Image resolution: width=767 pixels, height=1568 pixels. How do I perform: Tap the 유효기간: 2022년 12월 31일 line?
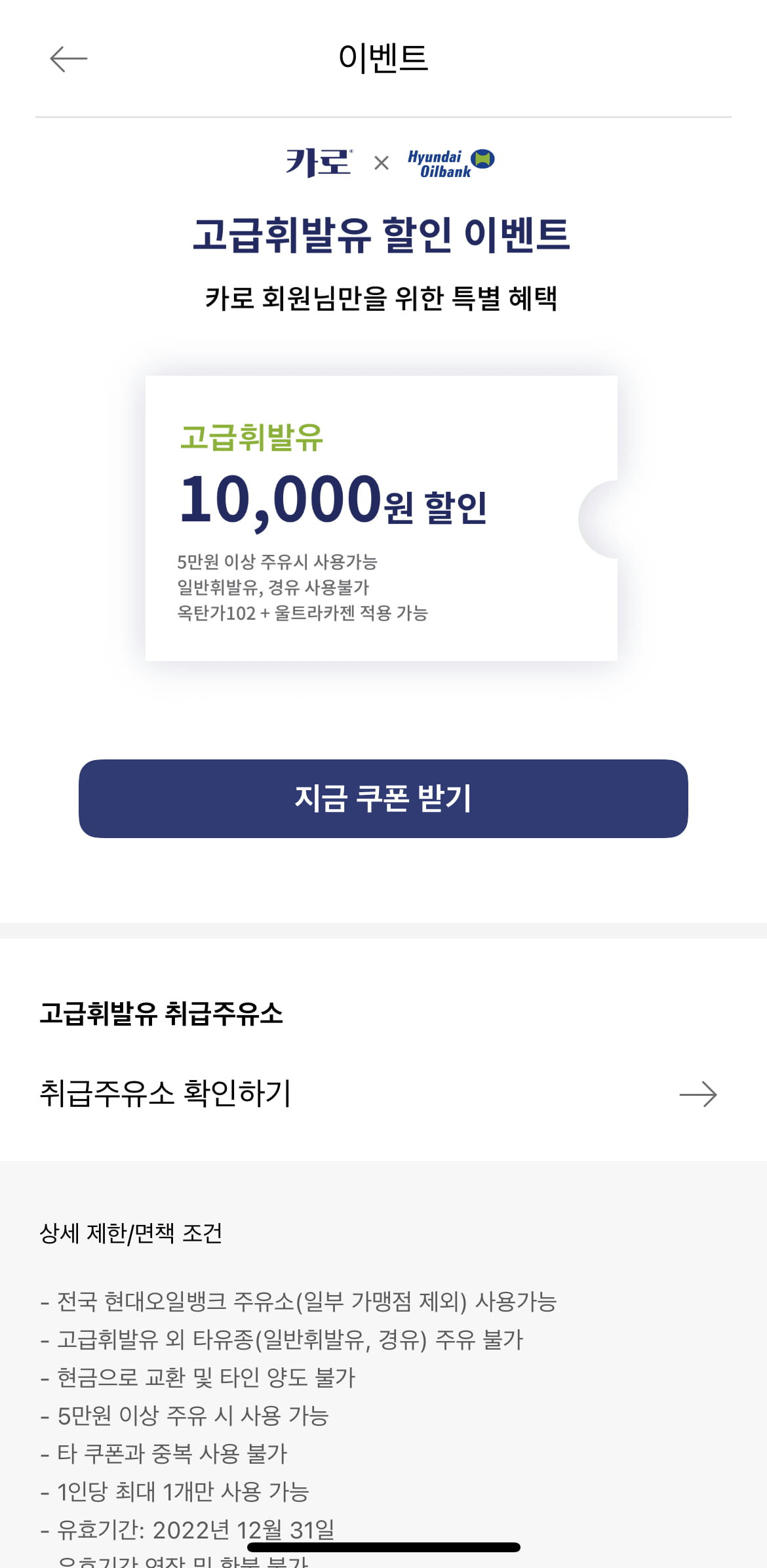point(187,1530)
